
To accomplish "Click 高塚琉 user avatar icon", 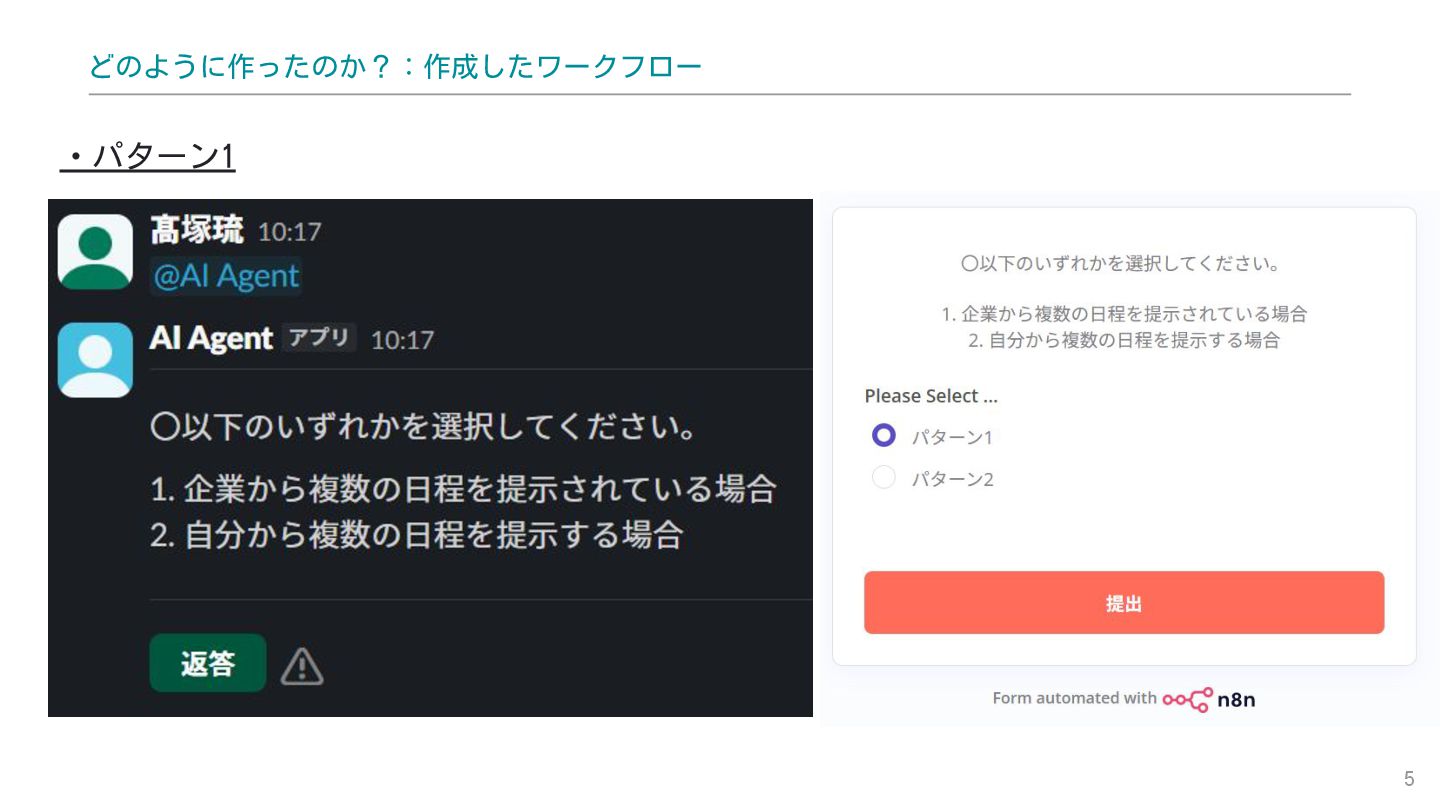I will tap(95, 252).
